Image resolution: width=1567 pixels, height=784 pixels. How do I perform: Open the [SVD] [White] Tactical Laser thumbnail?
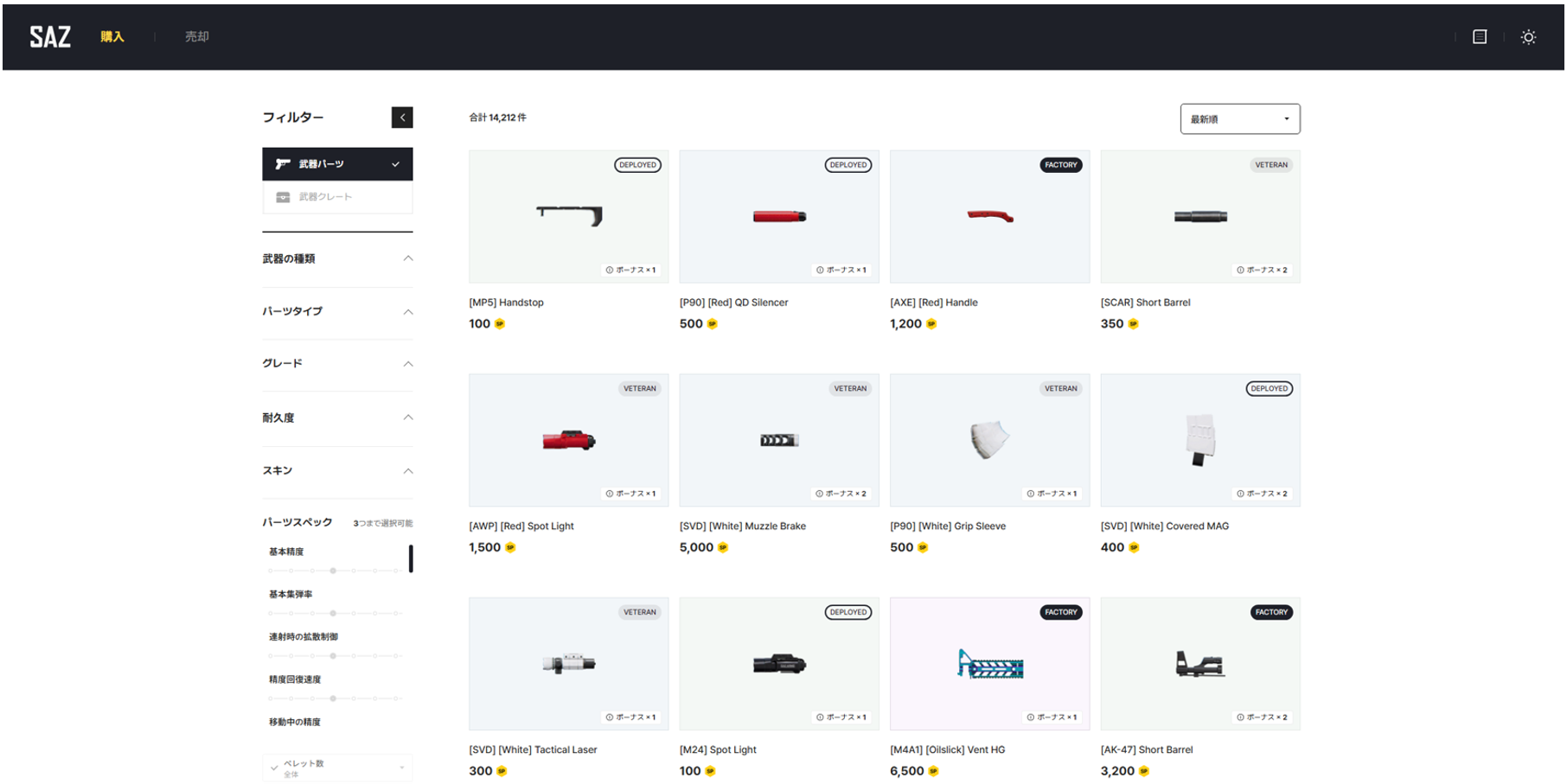(568, 664)
